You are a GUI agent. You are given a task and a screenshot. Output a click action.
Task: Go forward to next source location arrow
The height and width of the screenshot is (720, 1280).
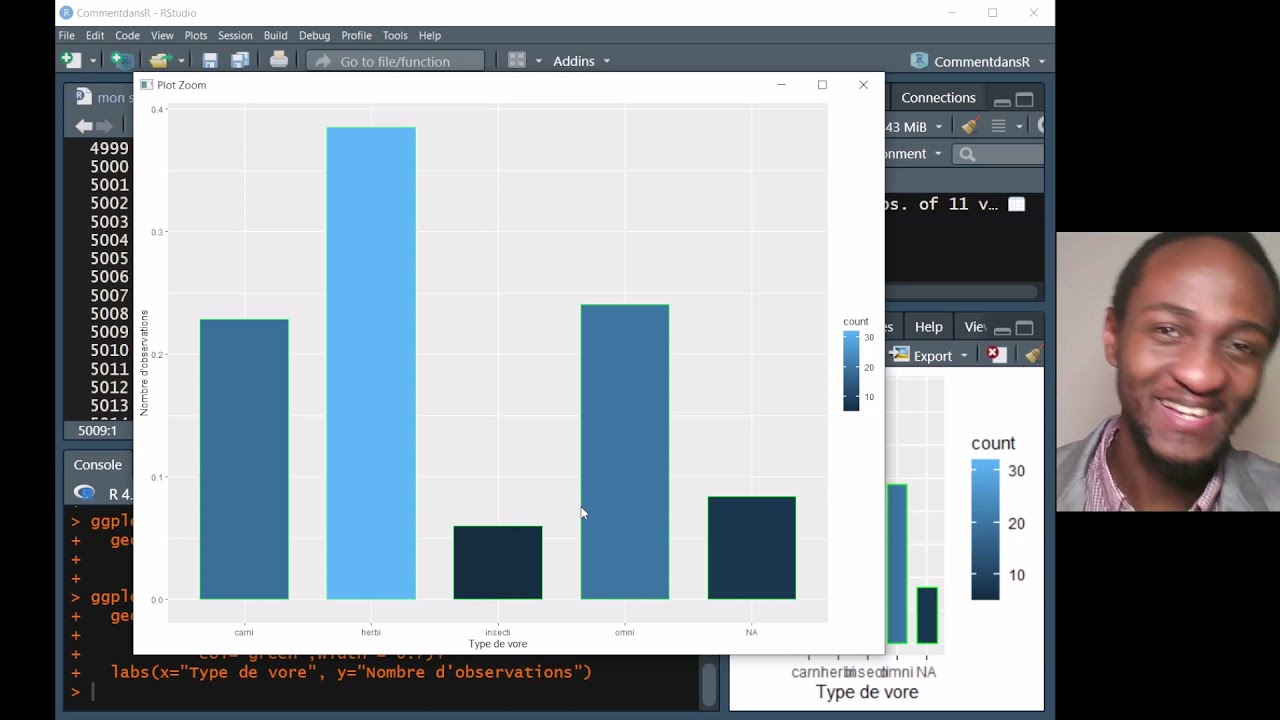coord(104,126)
